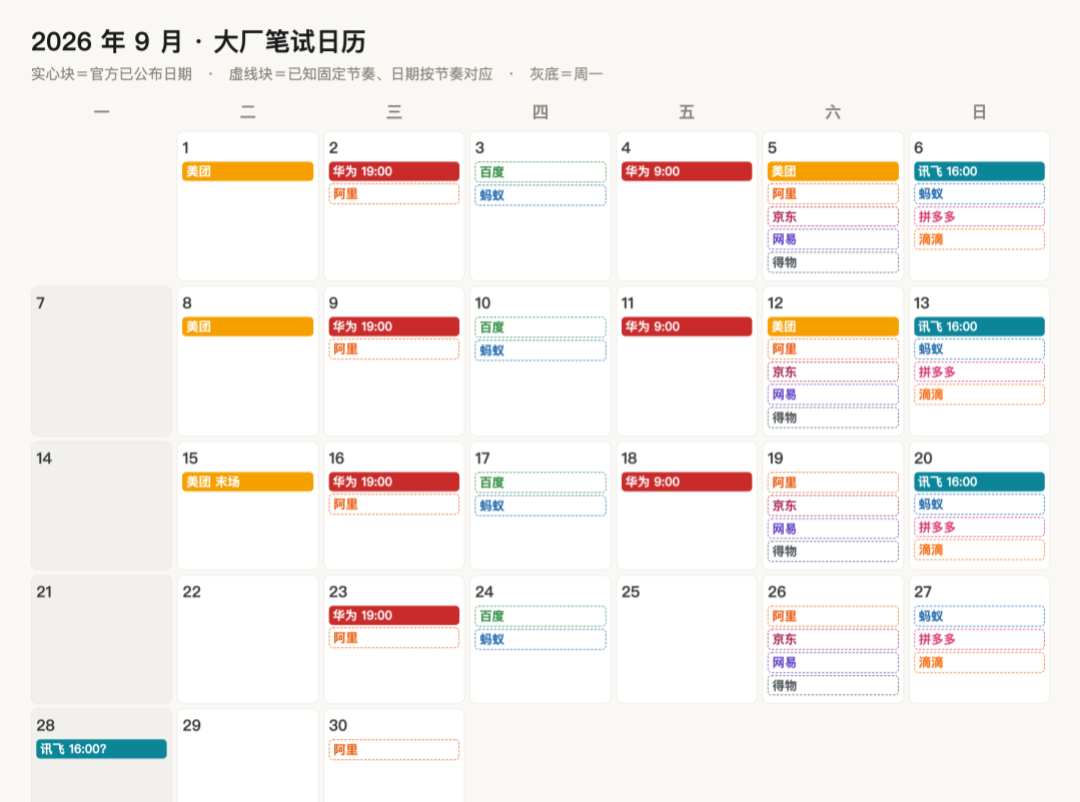Select the 阿里 block on September 9
The image size is (1080, 802).
click(394, 349)
